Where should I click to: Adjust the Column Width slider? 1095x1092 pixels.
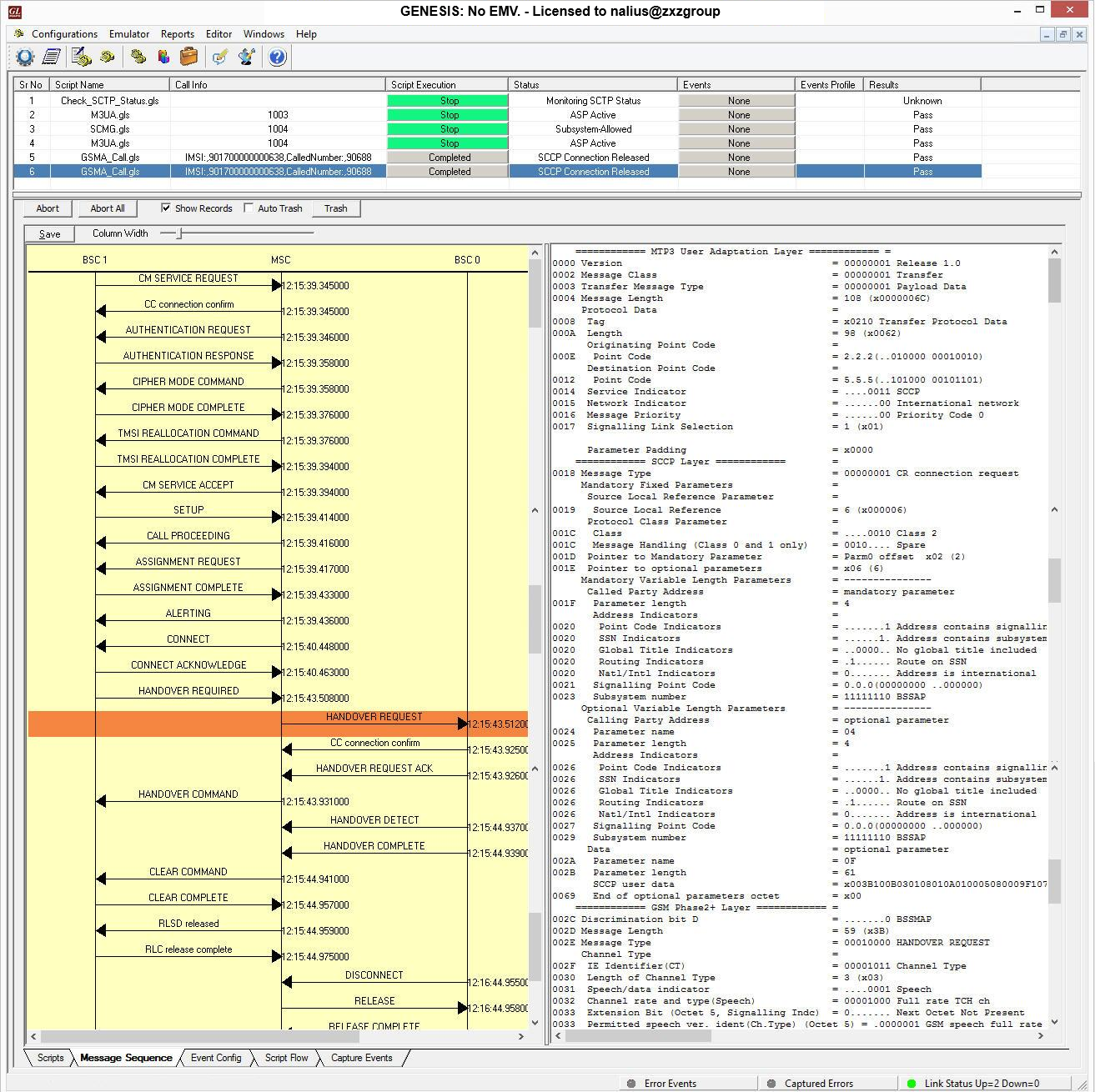179,233
